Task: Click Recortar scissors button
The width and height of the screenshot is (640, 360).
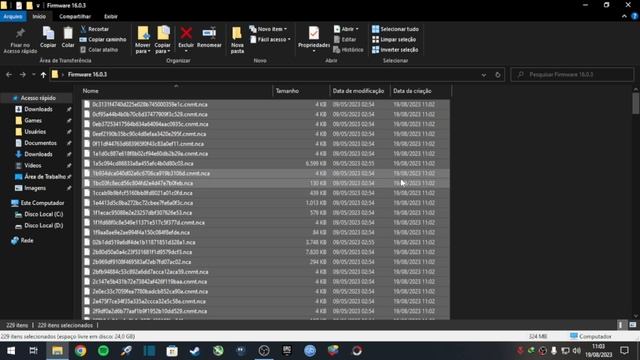Action: tap(95, 29)
